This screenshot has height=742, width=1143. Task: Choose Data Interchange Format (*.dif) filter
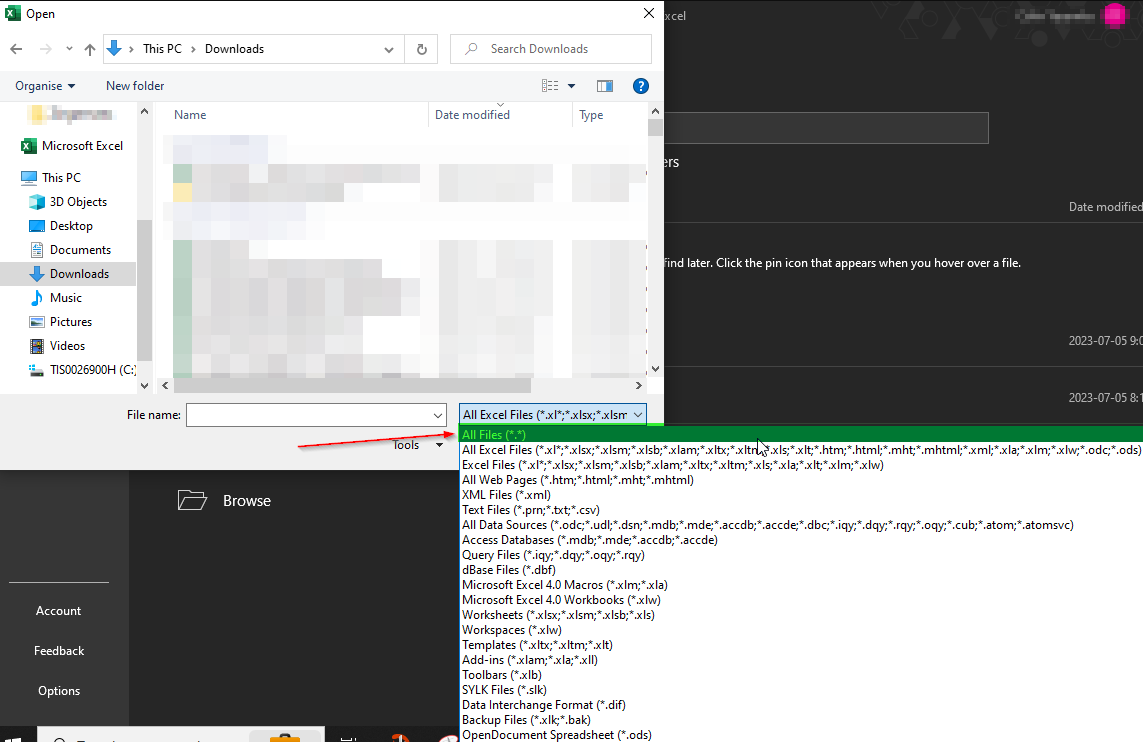(x=801, y=706)
